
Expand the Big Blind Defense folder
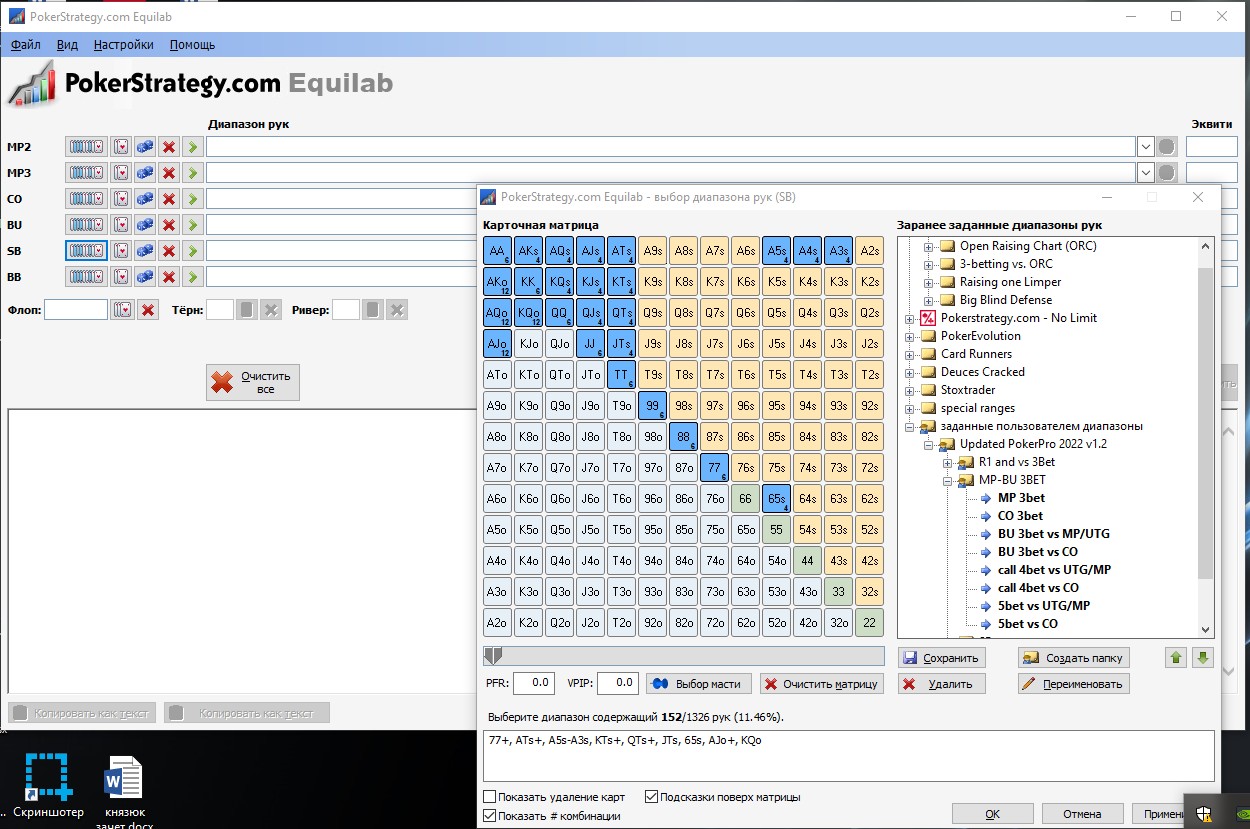(x=928, y=300)
